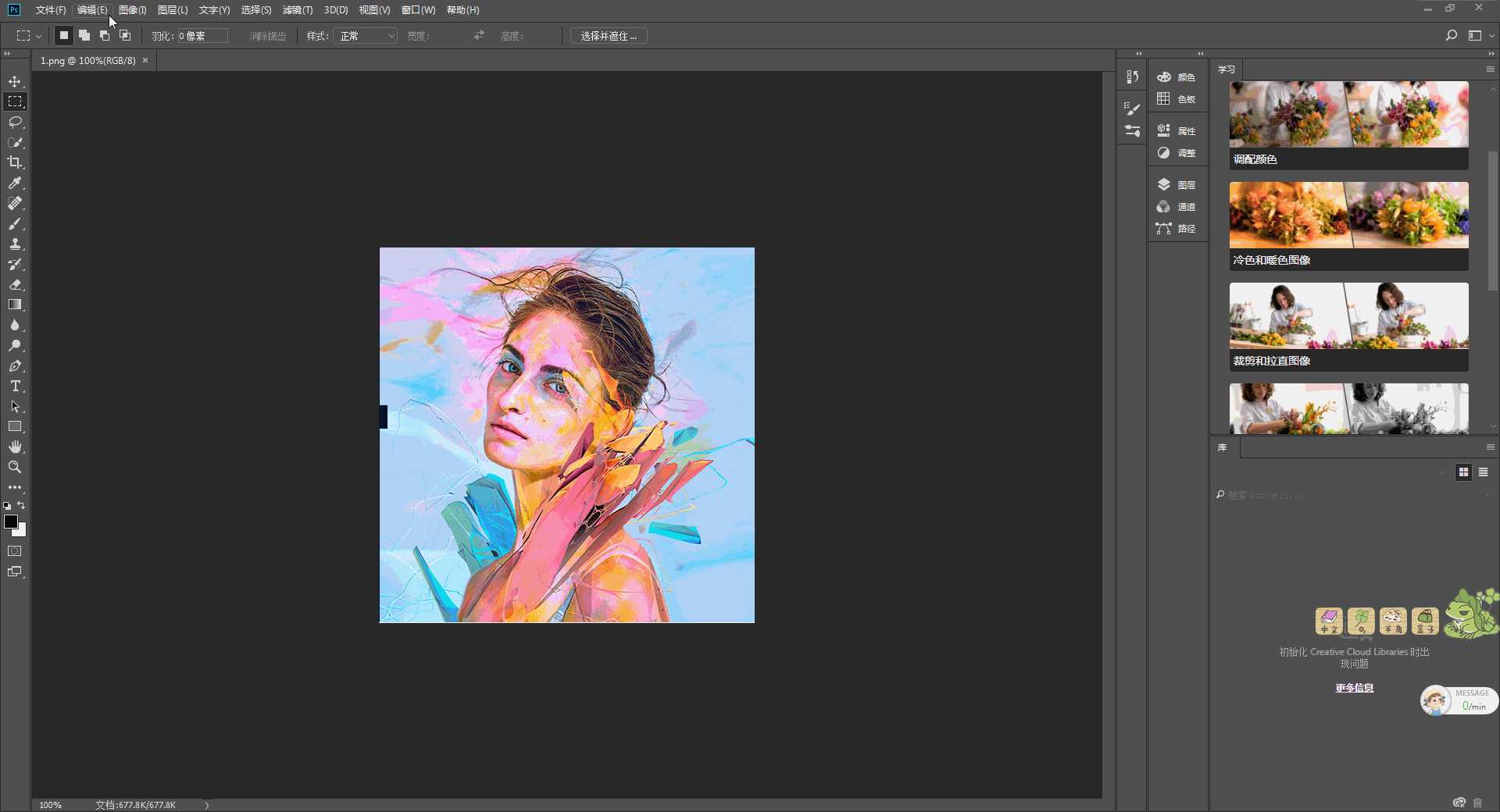Open the 色板 (Swatches) panel
1500x812 pixels.
1177,99
